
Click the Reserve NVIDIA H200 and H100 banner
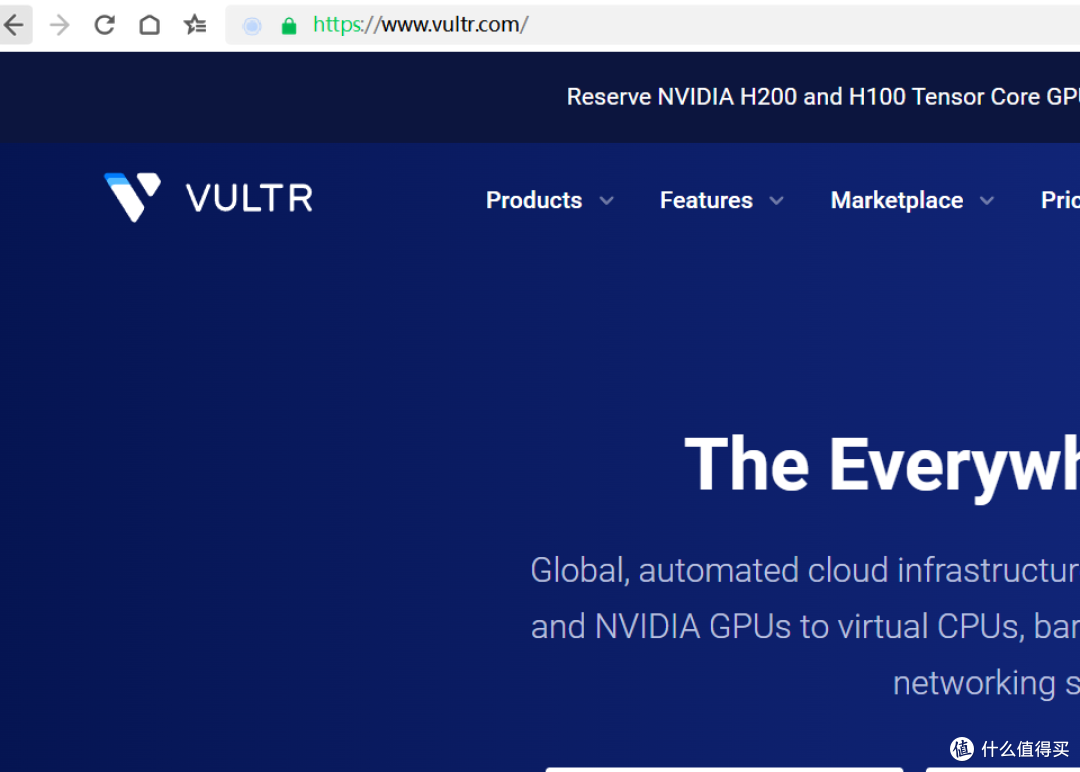[x=823, y=96]
